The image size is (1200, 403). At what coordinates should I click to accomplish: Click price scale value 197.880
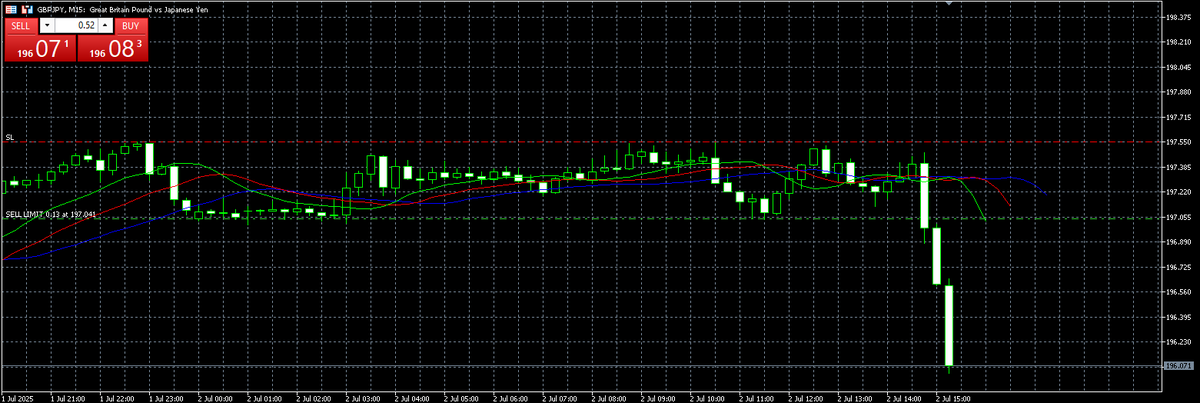click(x=1178, y=93)
